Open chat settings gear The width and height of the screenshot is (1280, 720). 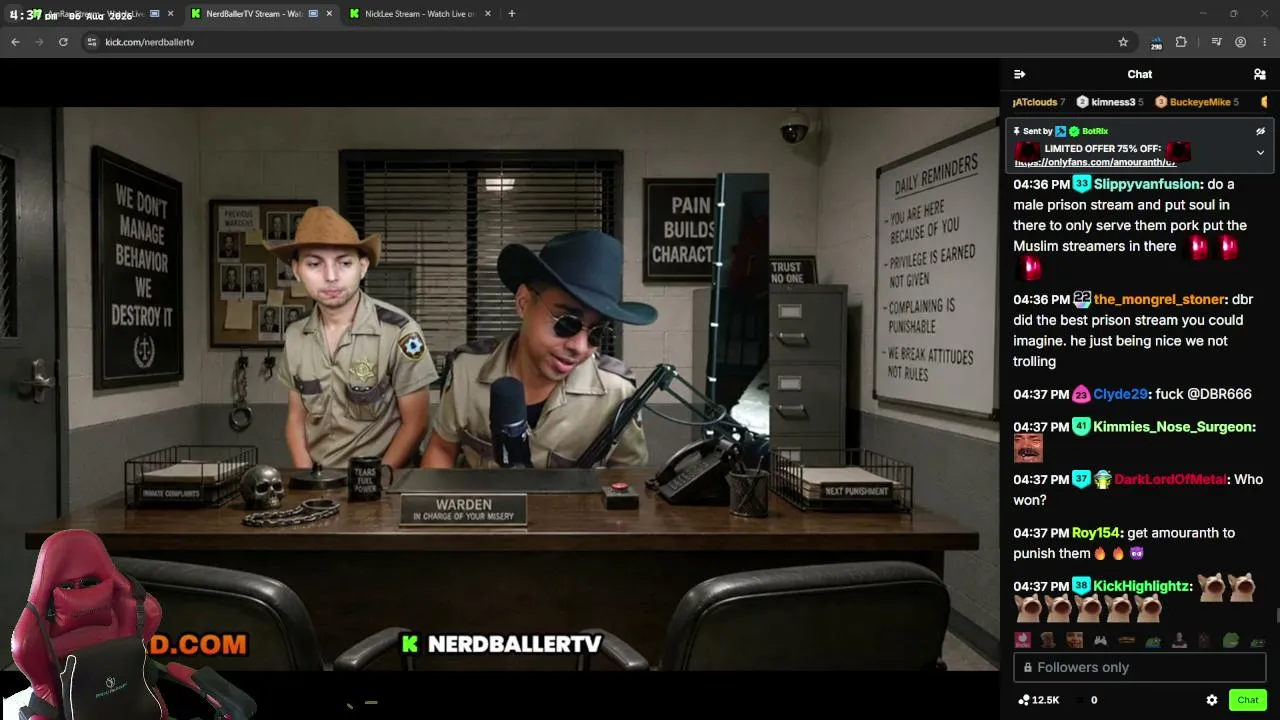click(x=1212, y=700)
